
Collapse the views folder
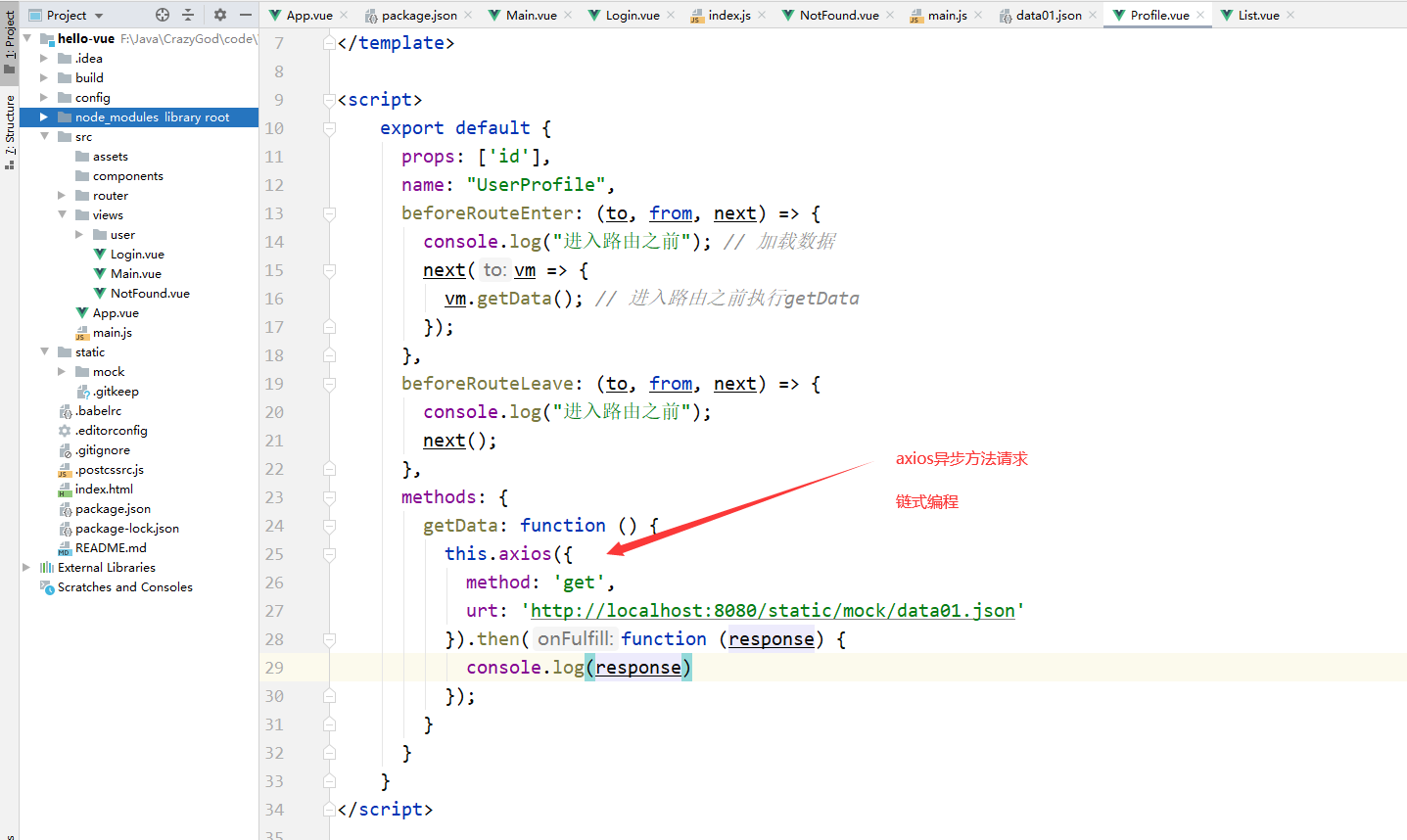click(62, 214)
